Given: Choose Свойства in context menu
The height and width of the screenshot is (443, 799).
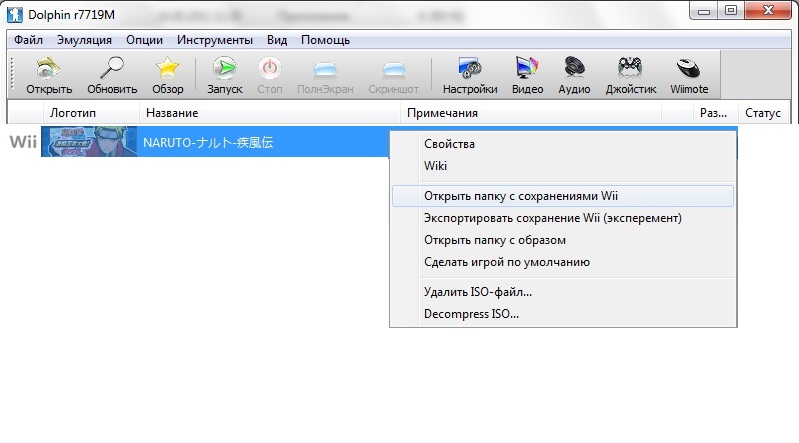Looking at the screenshot, I should point(563,144).
